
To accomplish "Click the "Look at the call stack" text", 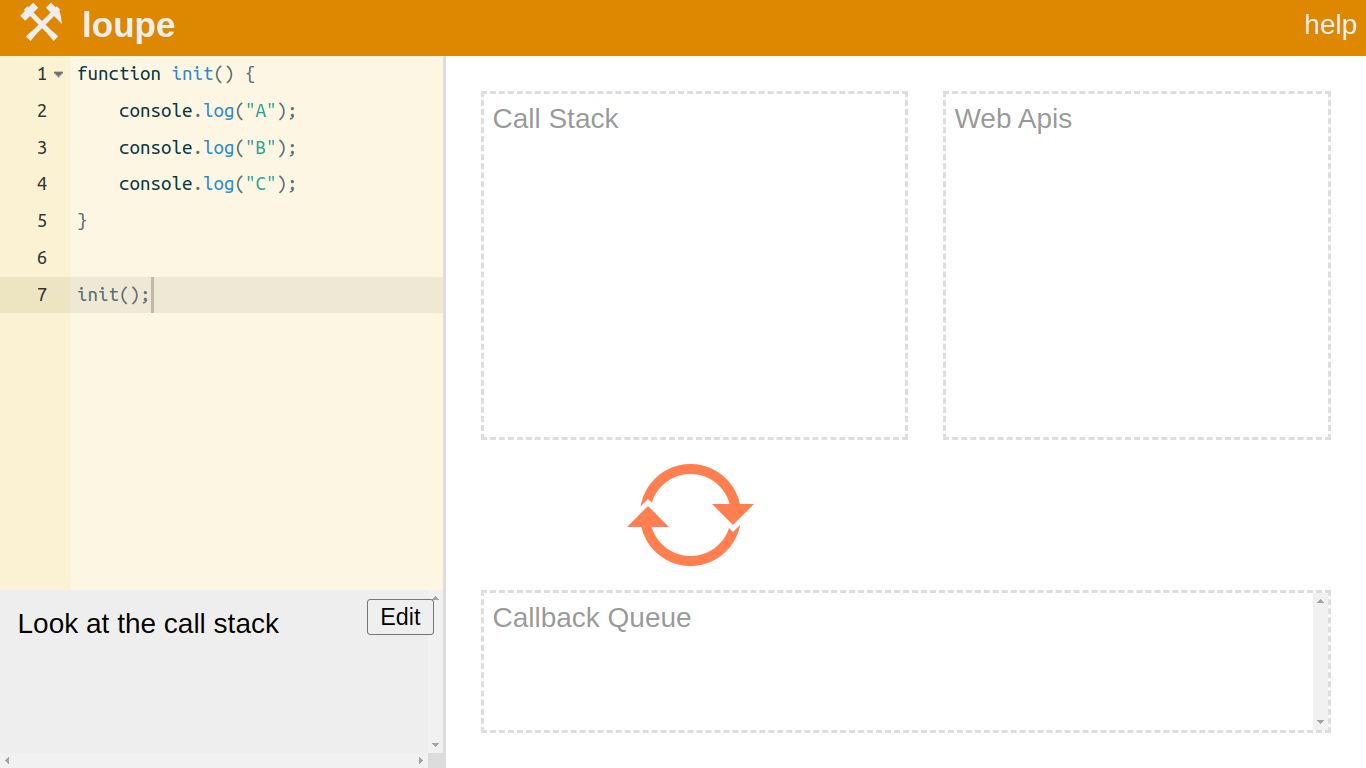I will [148, 624].
